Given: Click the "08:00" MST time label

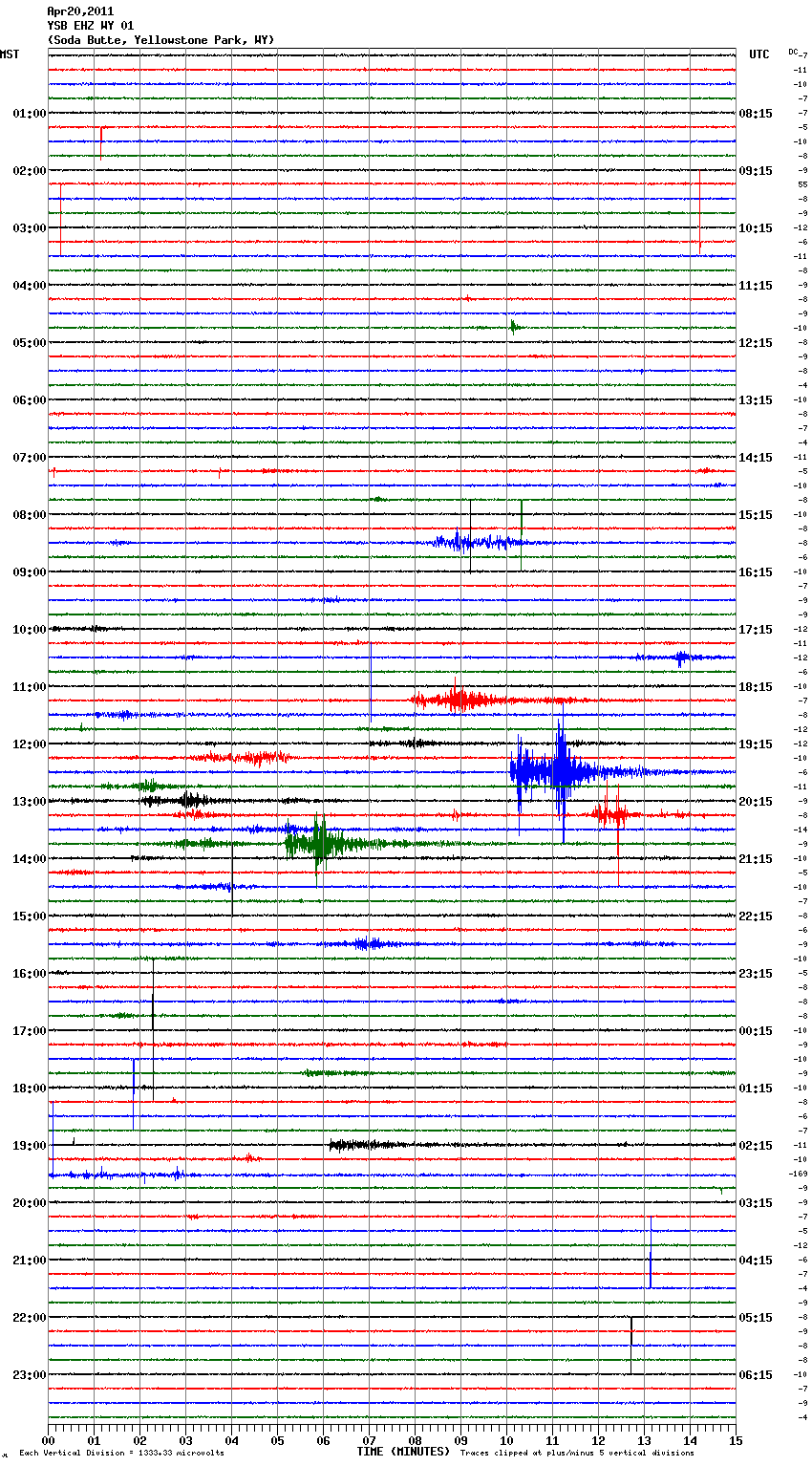Looking at the screenshot, I should [30, 515].
